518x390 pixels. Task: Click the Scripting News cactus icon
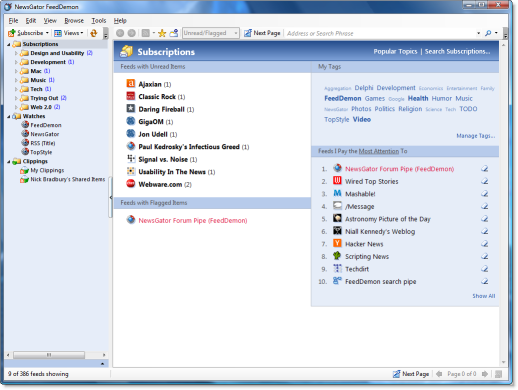(337, 256)
